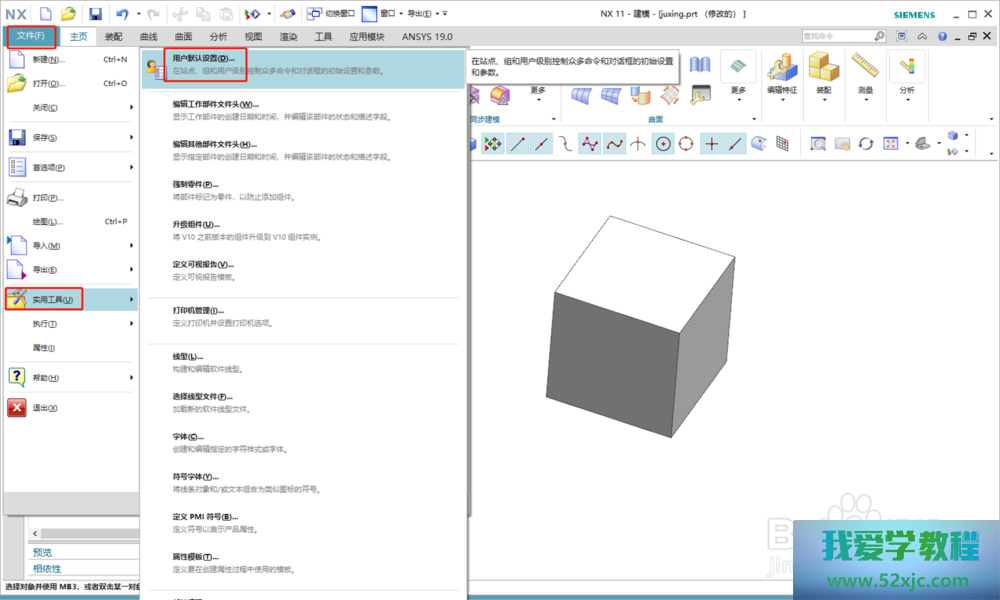Click the Save disk icon in quick access toolbar
The height and width of the screenshot is (600, 1000).
[95, 14]
